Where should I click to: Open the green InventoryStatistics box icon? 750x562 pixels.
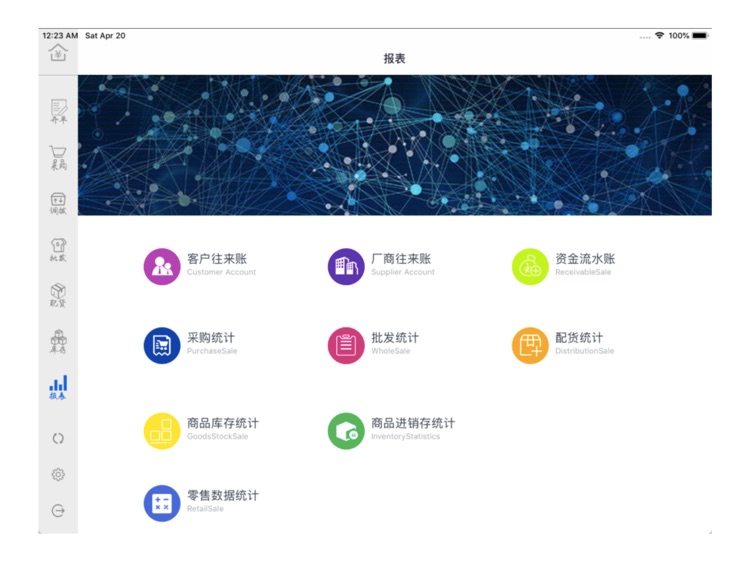pyautogui.click(x=346, y=431)
